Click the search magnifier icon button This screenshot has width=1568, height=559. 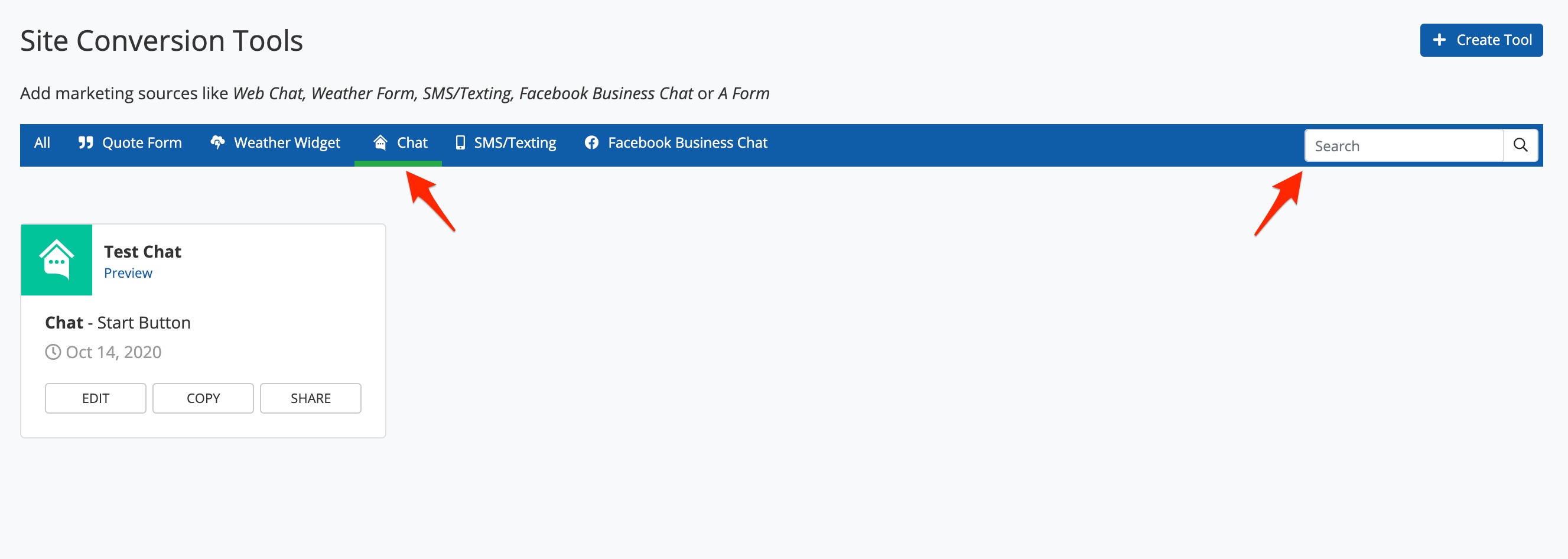point(1520,145)
